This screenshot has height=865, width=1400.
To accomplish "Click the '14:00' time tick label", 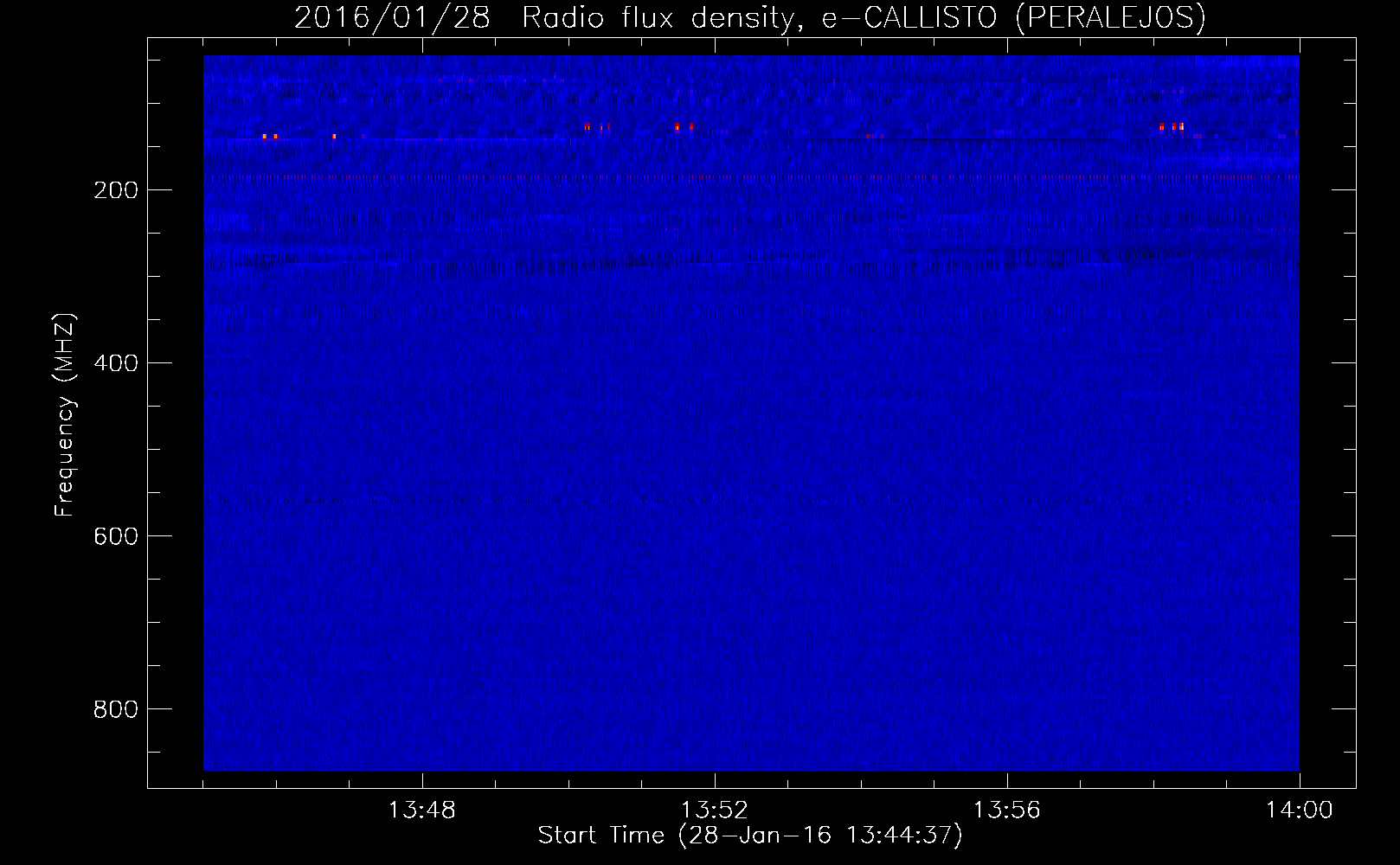I will pos(1299,811).
